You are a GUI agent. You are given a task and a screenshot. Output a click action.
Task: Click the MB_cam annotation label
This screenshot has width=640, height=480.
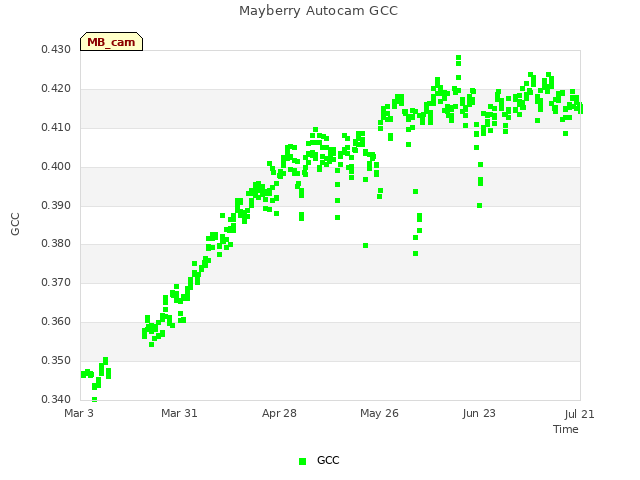tap(111, 42)
